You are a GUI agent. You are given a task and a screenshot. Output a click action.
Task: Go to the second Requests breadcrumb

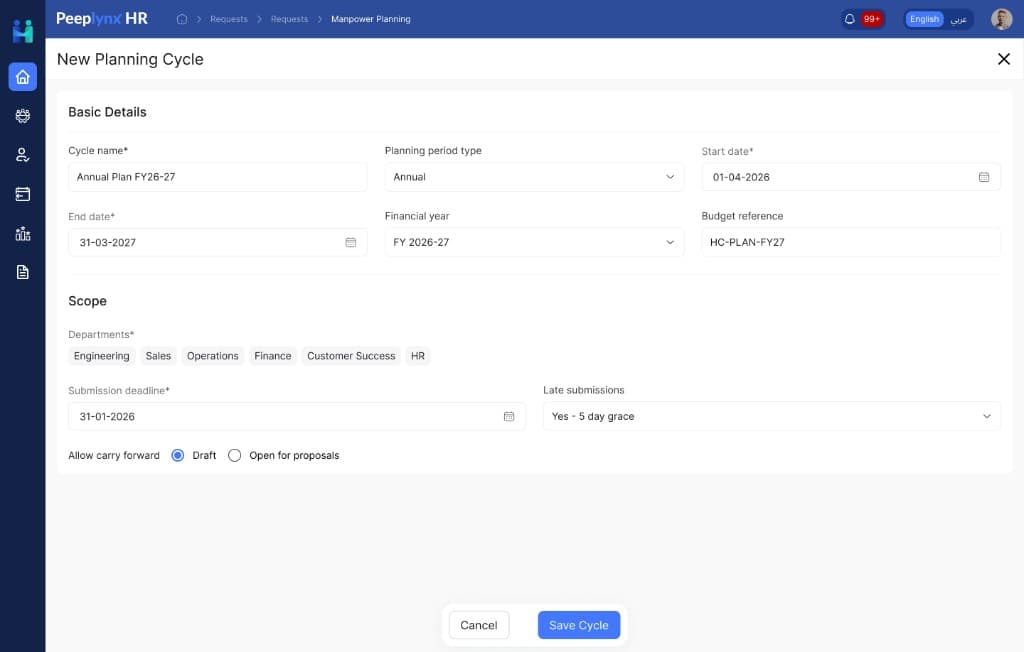[x=289, y=19]
